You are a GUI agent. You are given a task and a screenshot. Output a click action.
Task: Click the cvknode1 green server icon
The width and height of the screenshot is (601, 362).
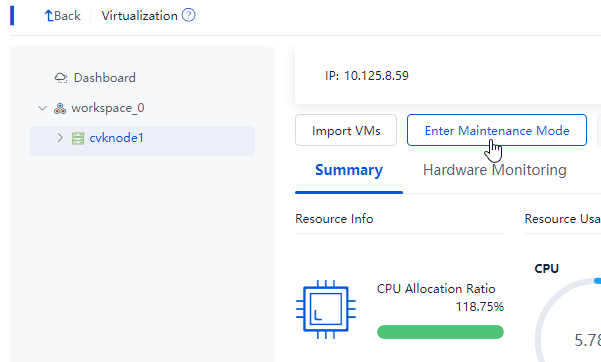[x=78, y=138]
